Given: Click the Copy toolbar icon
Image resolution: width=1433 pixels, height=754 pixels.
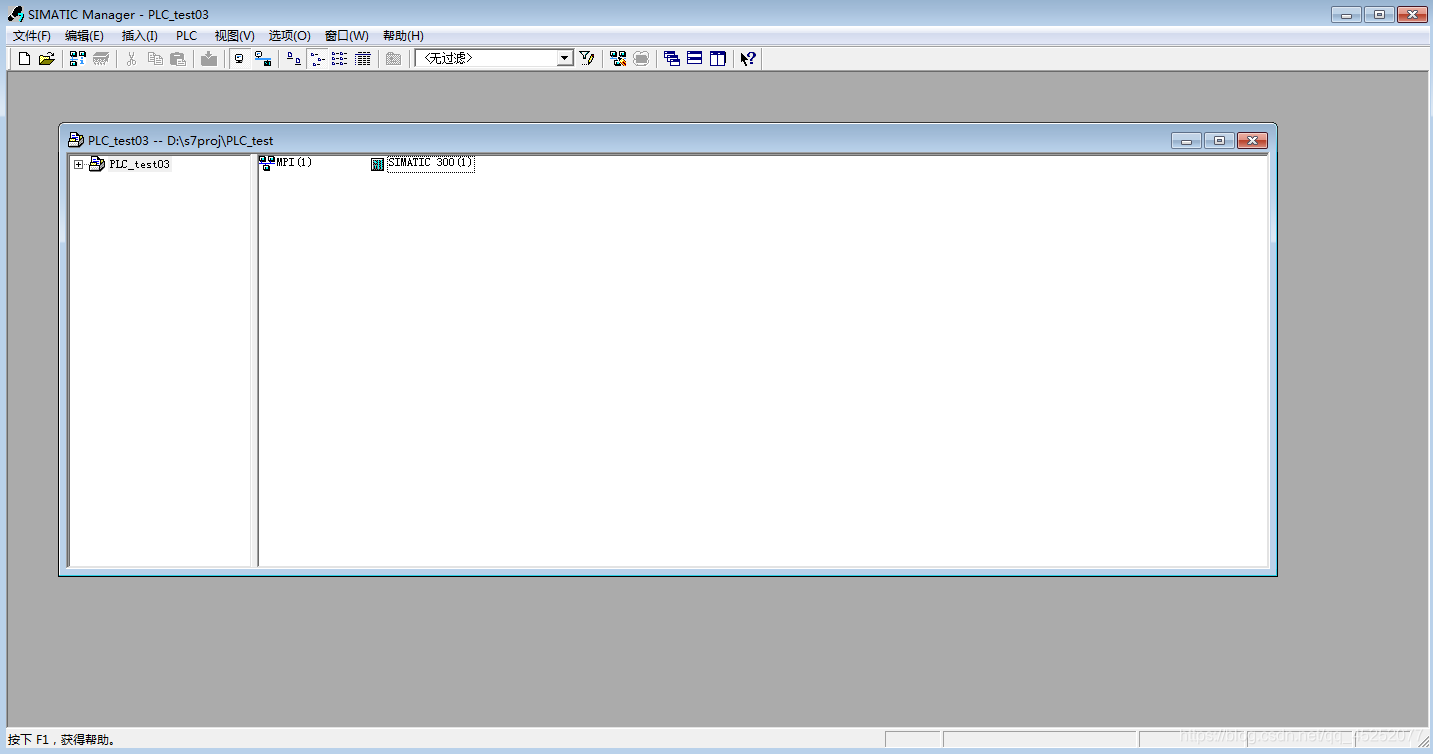Looking at the screenshot, I should click(x=155, y=59).
